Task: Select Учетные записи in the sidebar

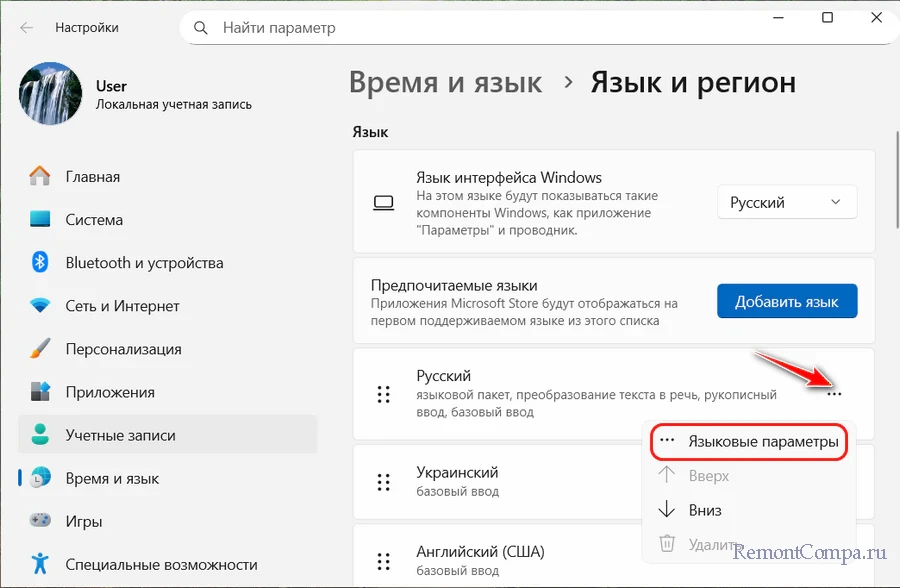Action: pyautogui.click(x=120, y=435)
